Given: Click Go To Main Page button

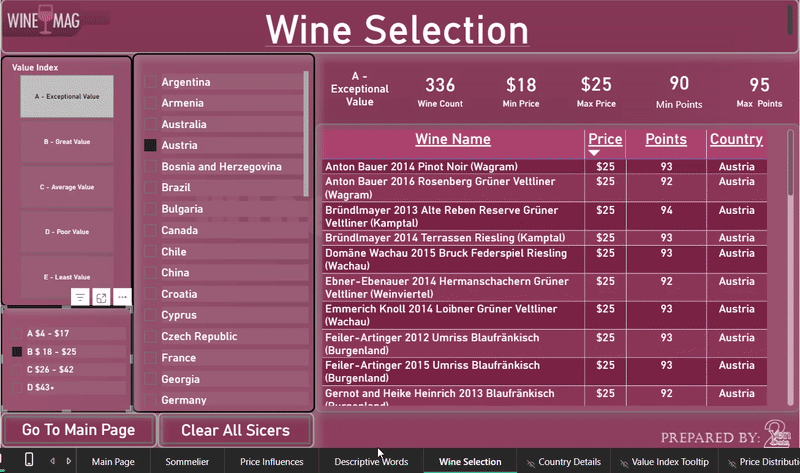Looking at the screenshot, I should coord(79,430).
